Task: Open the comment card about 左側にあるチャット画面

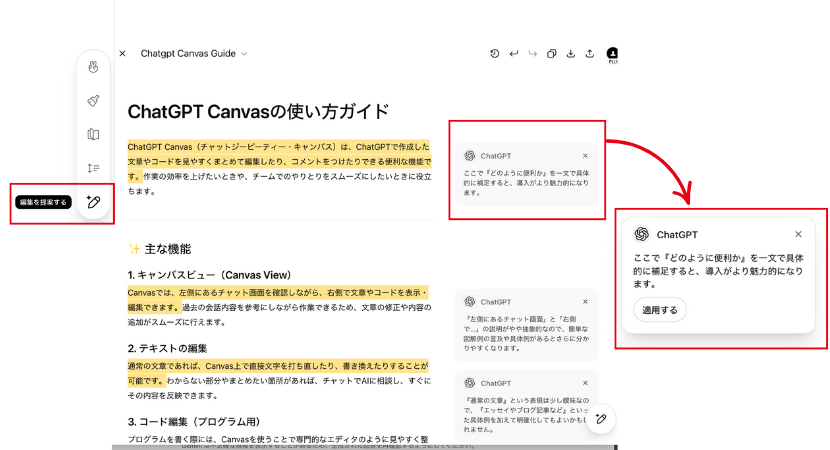Action: [x=526, y=325]
